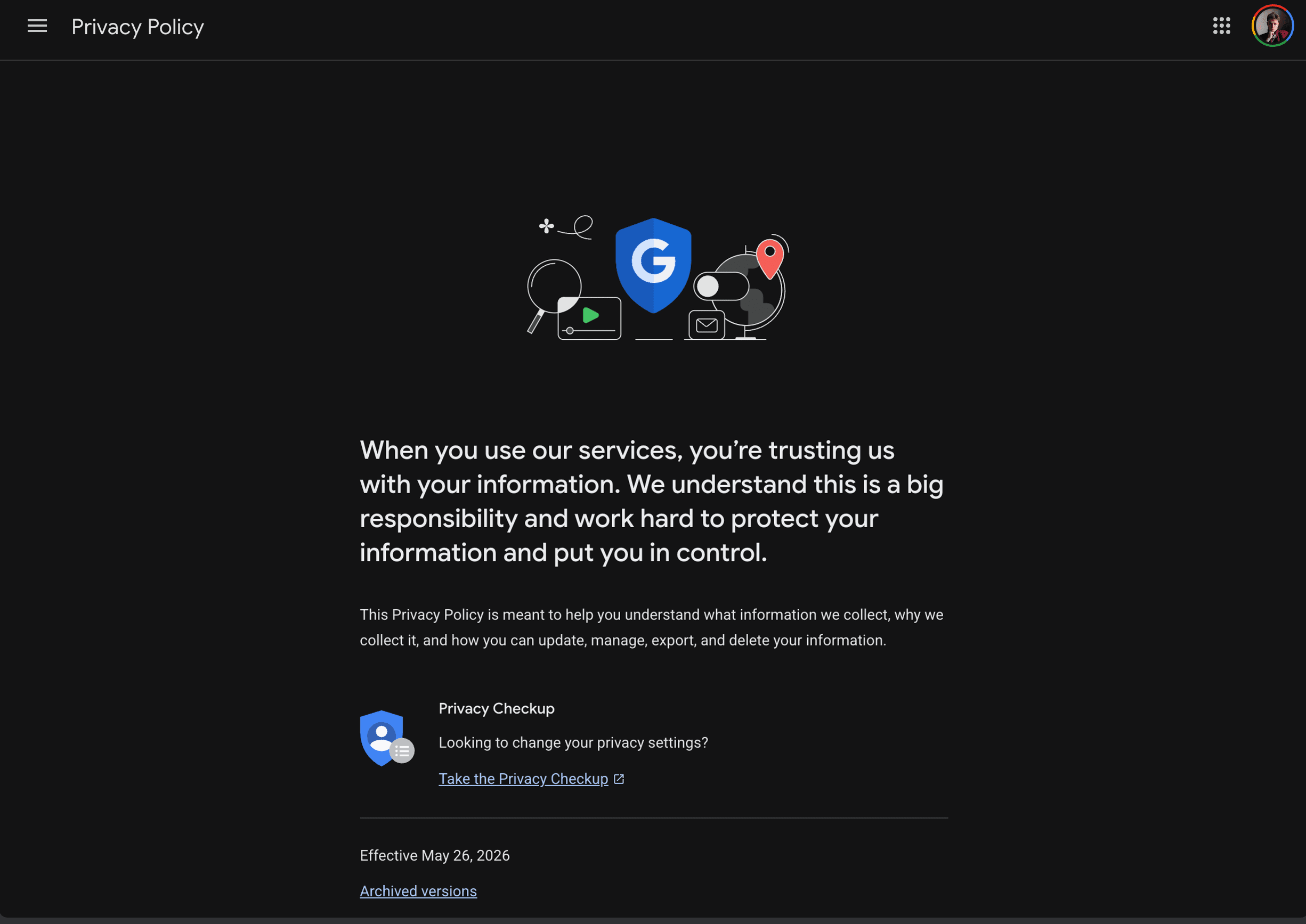Click the text "Effective May 26, 2026"
The height and width of the screenshot is (924, 1306).
point(434,855)
